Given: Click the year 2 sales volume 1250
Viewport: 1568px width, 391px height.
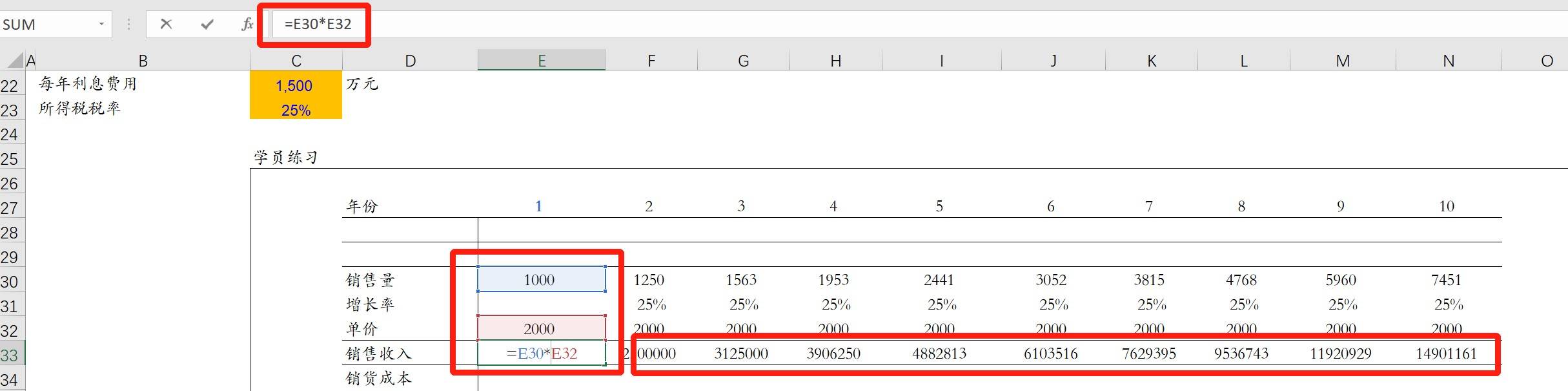Looking at the screenshot, I should pyautogui.click(x=649, y=280).
